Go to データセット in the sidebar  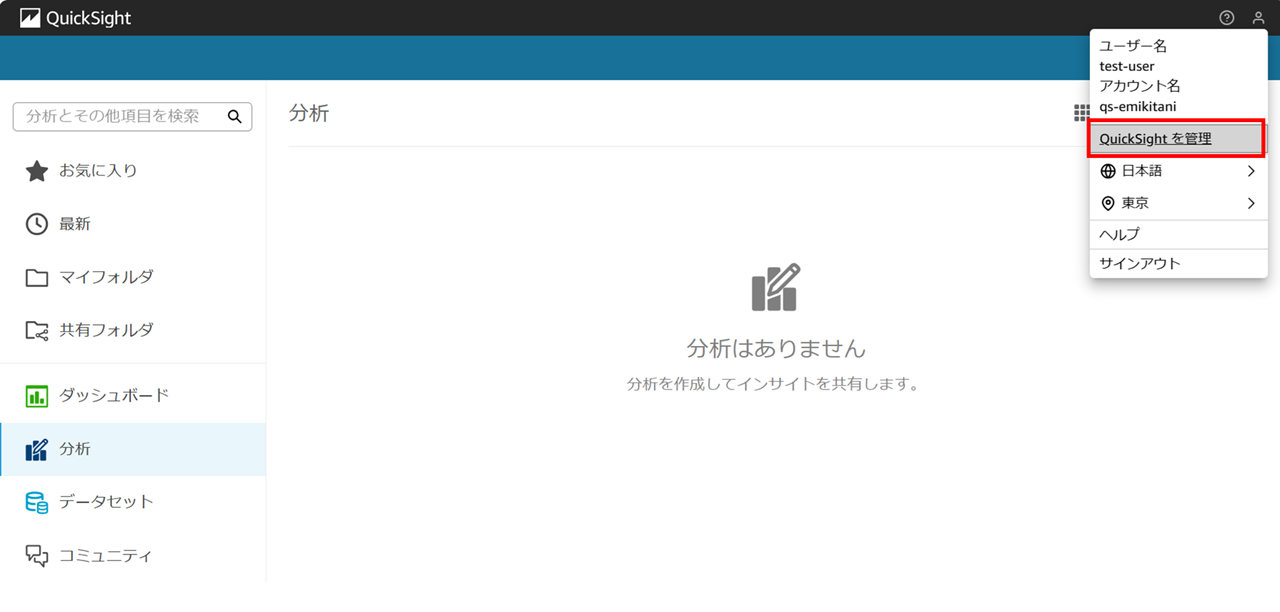click(133, 502)
